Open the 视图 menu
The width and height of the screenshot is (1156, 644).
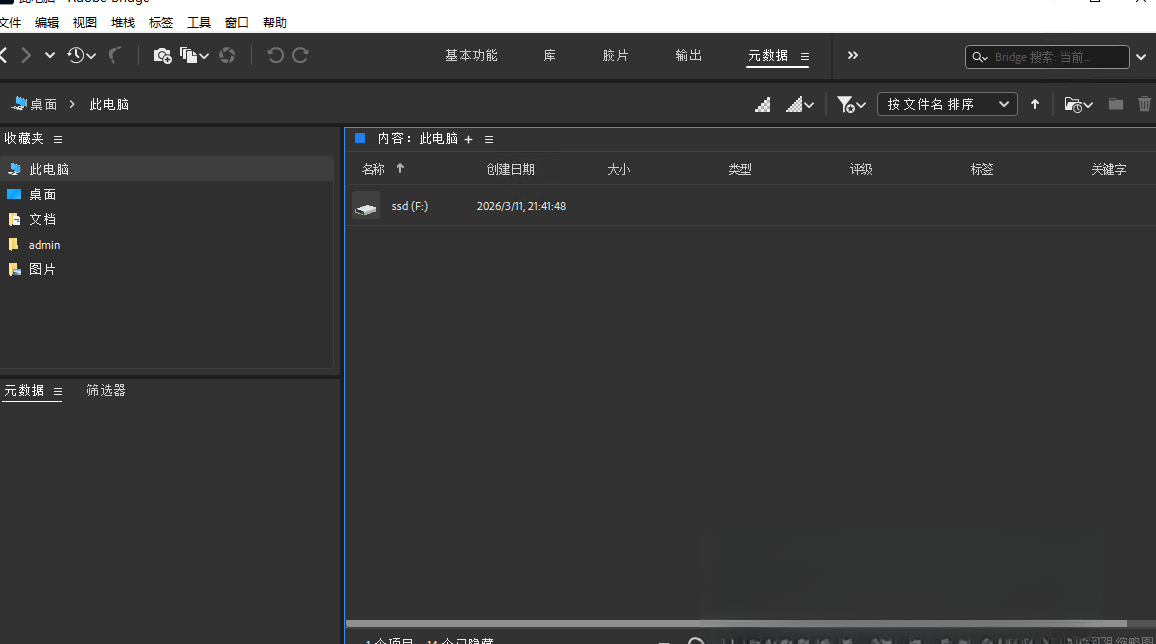(85, 23)
